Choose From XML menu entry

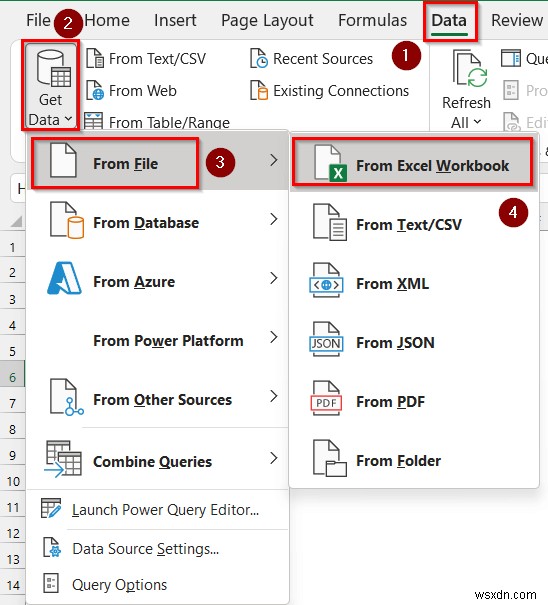click(414, 284)
